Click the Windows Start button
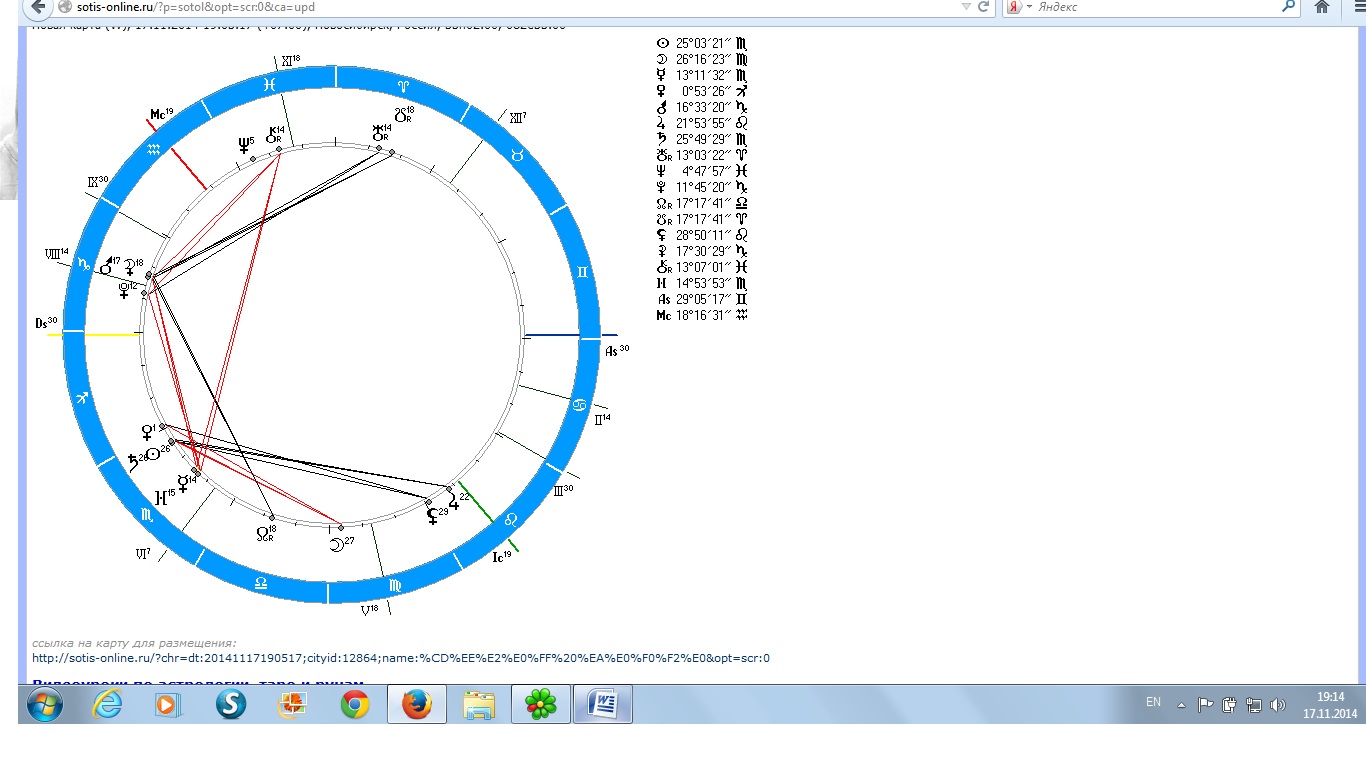This screenshot has height=768, width=1366. (44, 705)
